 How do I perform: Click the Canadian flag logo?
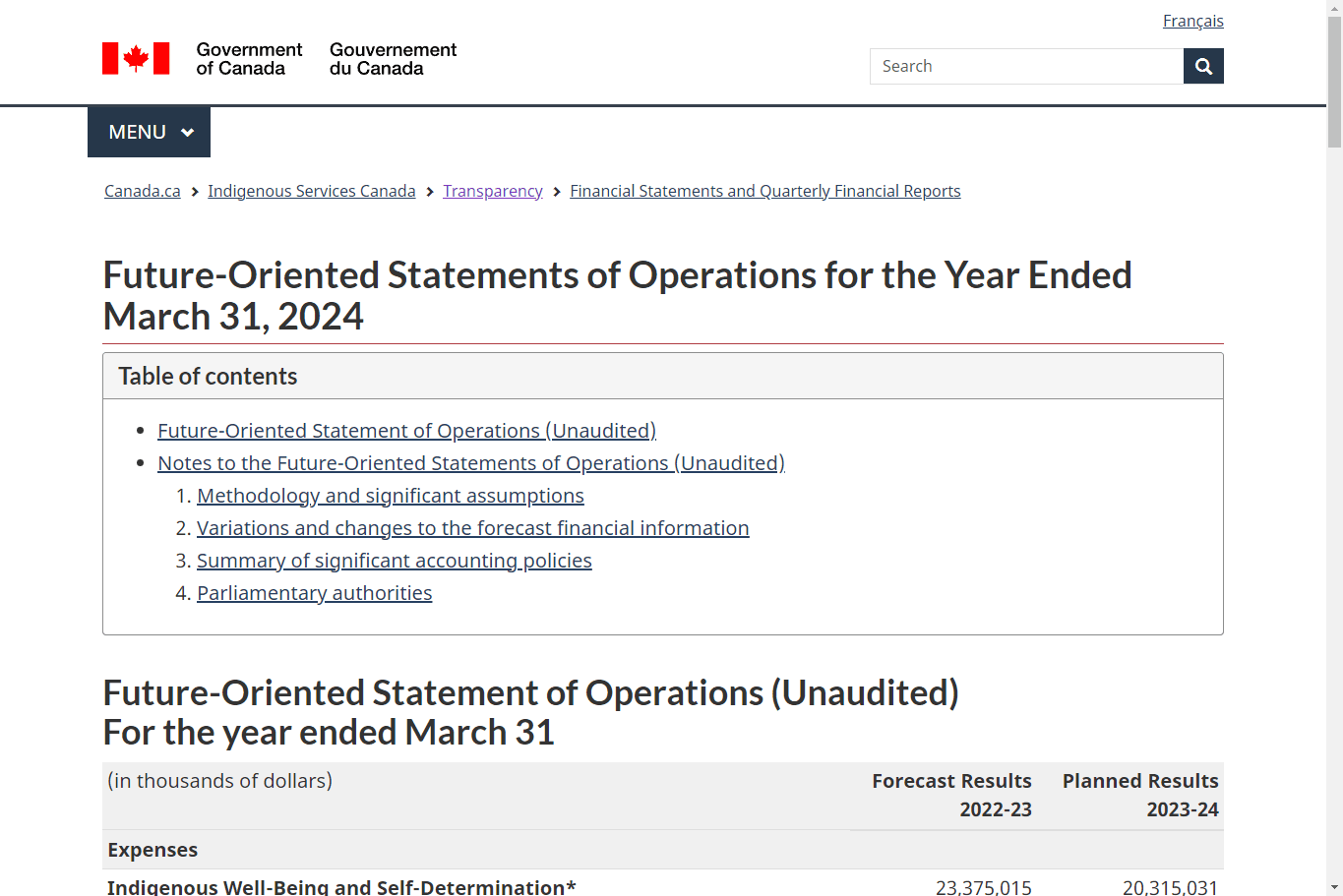(x=136, y=58)
